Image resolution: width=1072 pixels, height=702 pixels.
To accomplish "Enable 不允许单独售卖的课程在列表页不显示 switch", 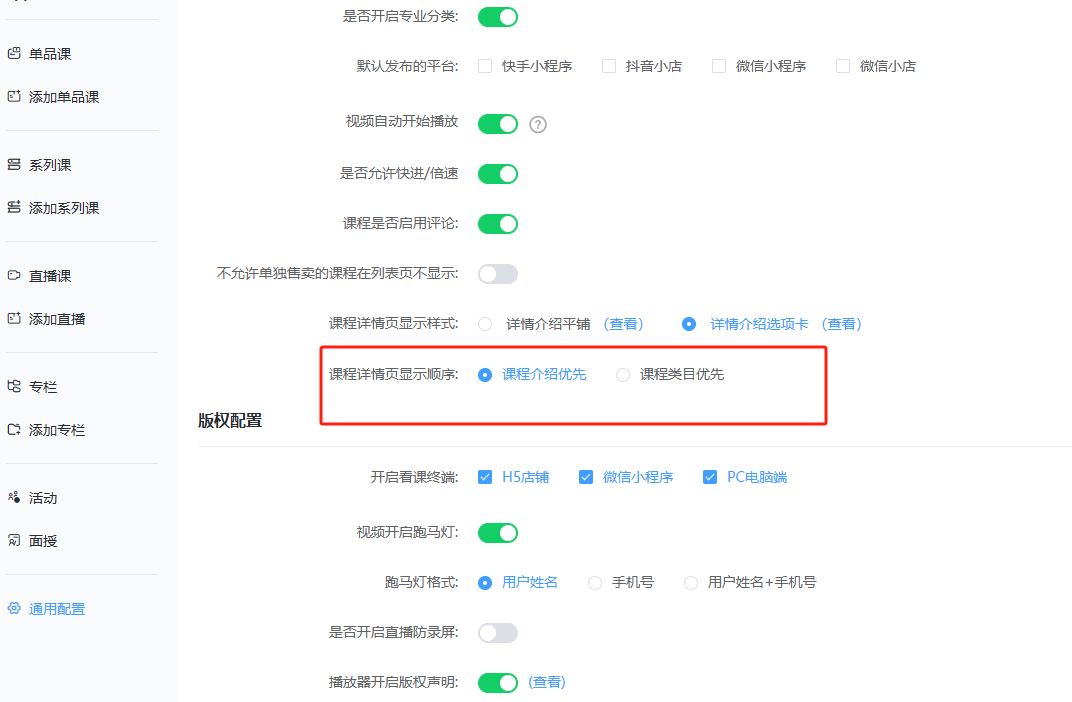I will (498, 274).
